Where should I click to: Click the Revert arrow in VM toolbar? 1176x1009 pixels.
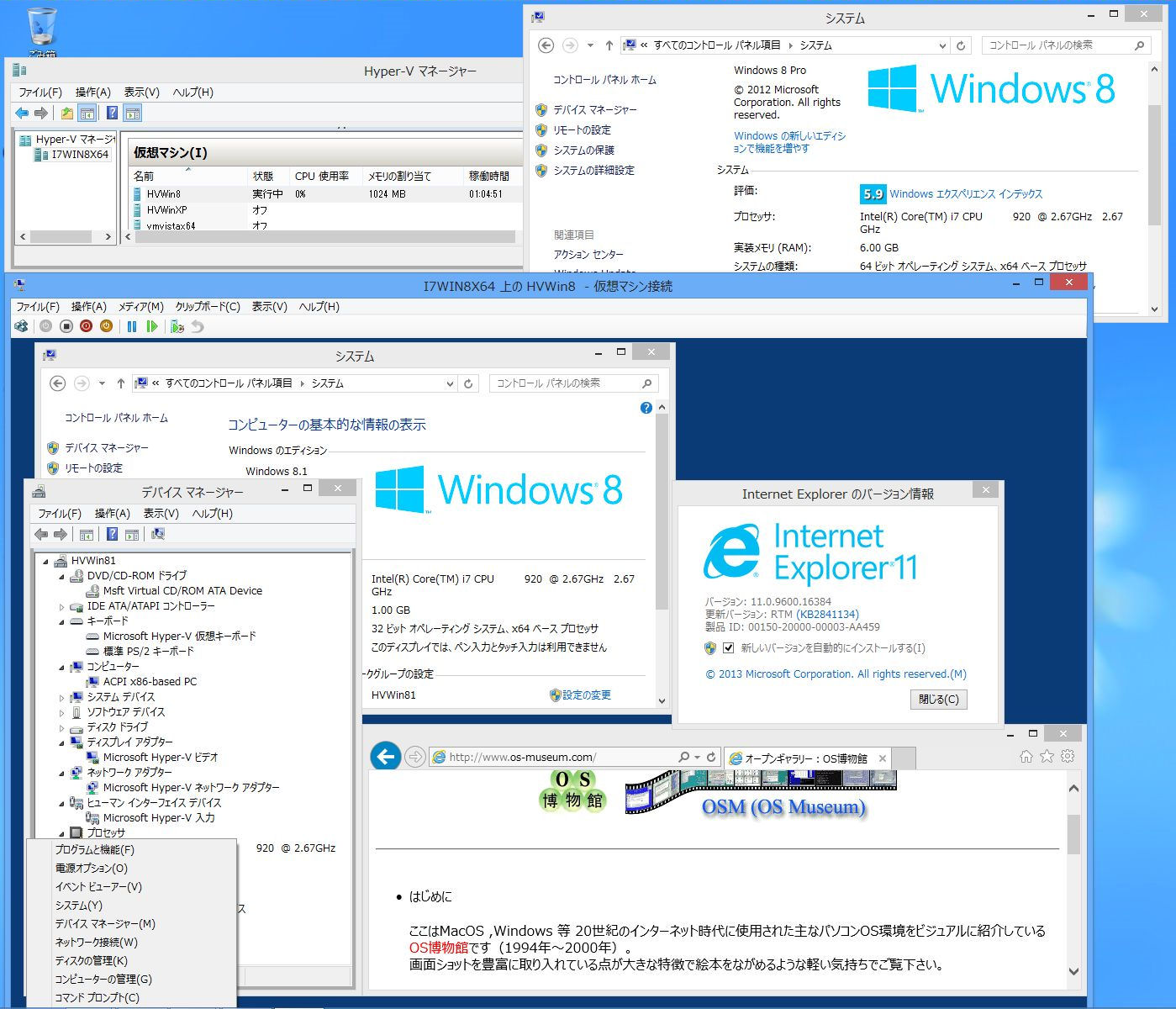point(198,326)
